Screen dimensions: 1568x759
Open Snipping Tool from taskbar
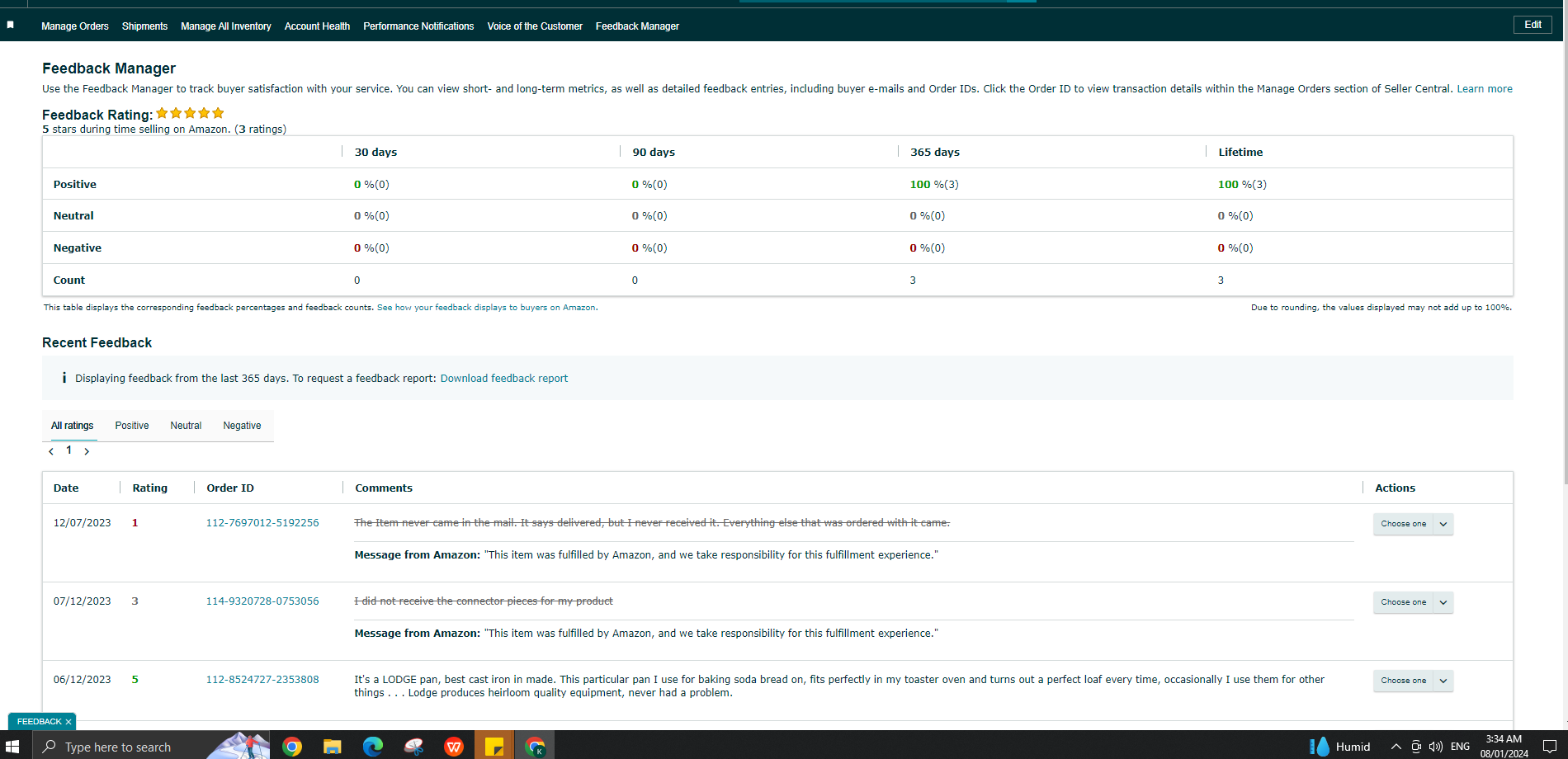coord(413,747)
